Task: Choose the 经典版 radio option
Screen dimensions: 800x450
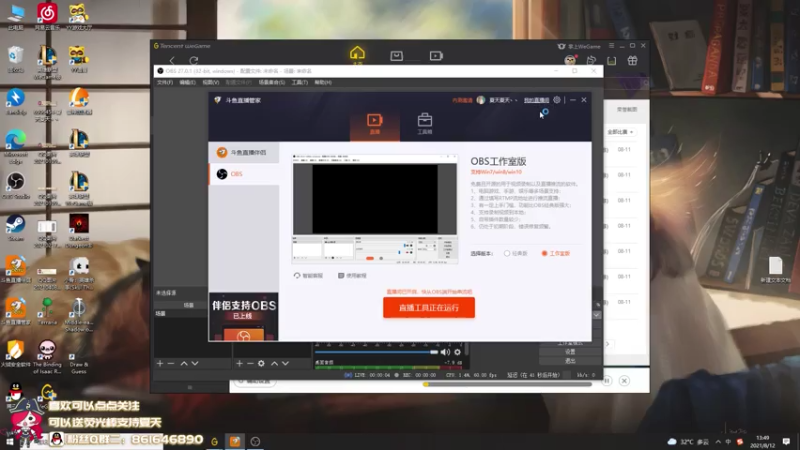Action: click(515, 254)
